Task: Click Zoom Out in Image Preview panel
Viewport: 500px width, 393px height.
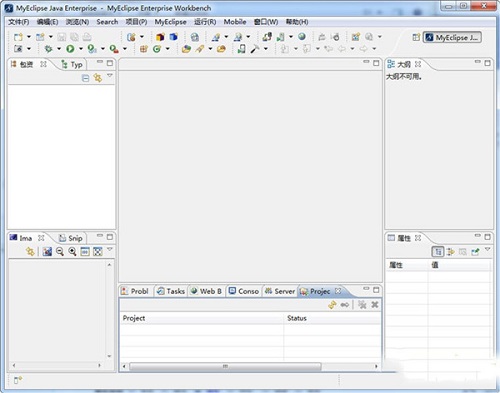Action: (x=60, y=252)
